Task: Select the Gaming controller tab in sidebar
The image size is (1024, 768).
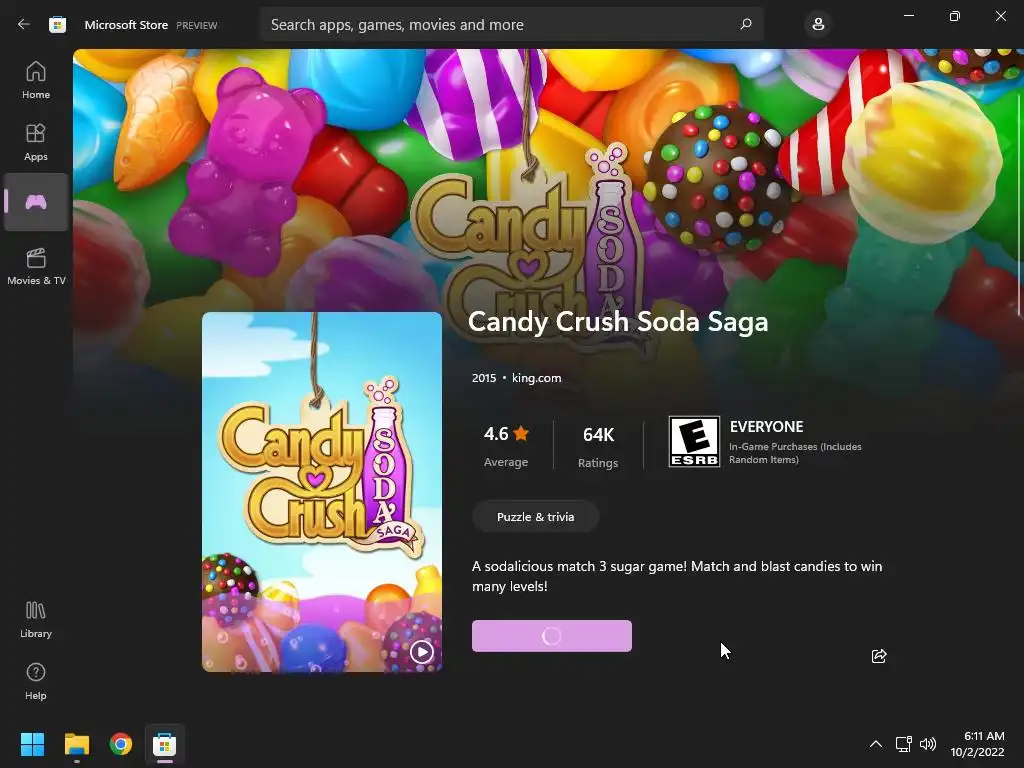Action: click(x=36, y=202)
